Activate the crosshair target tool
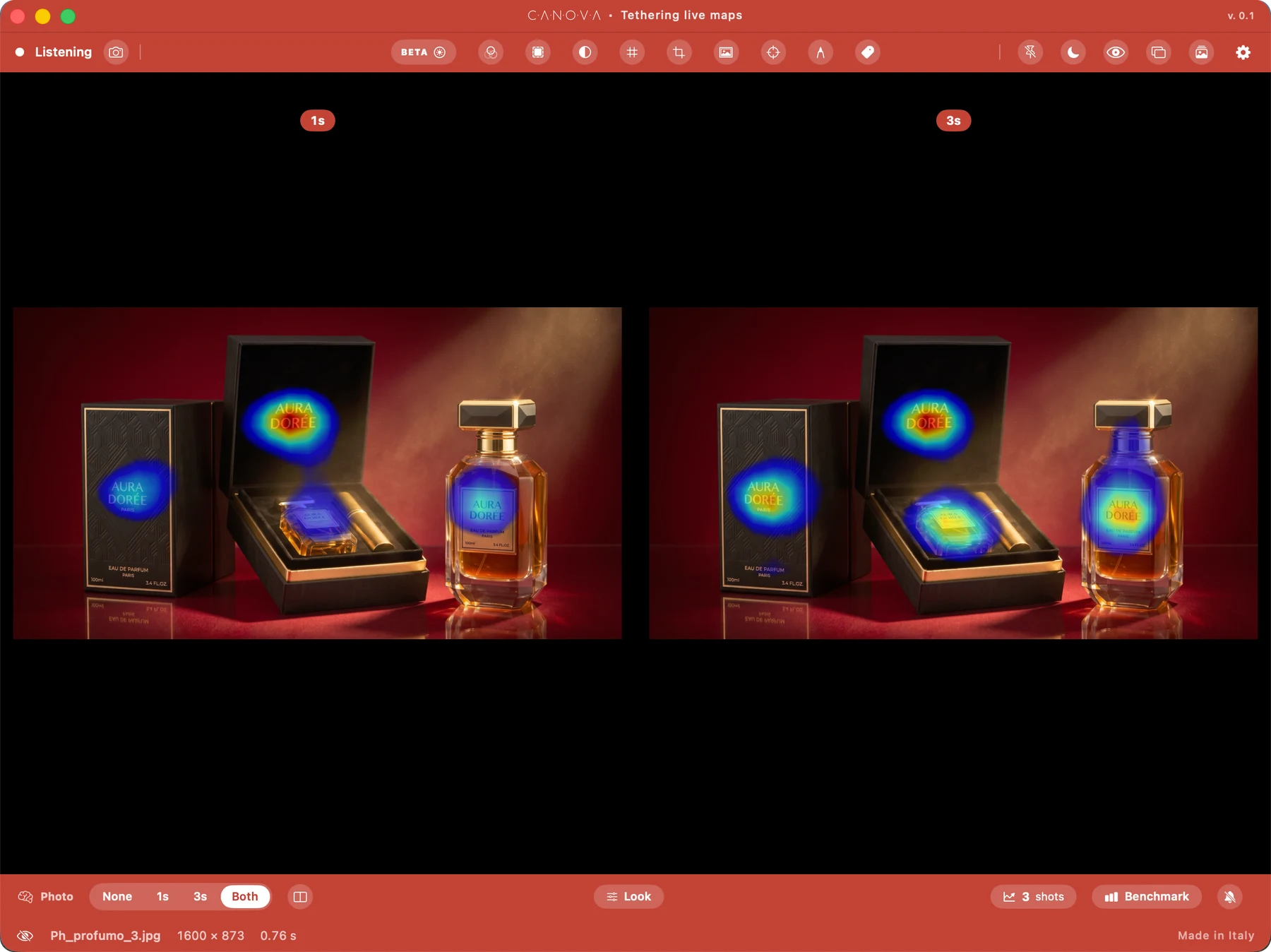This screenshot has width=1271, height=952. tap(773, 52)
